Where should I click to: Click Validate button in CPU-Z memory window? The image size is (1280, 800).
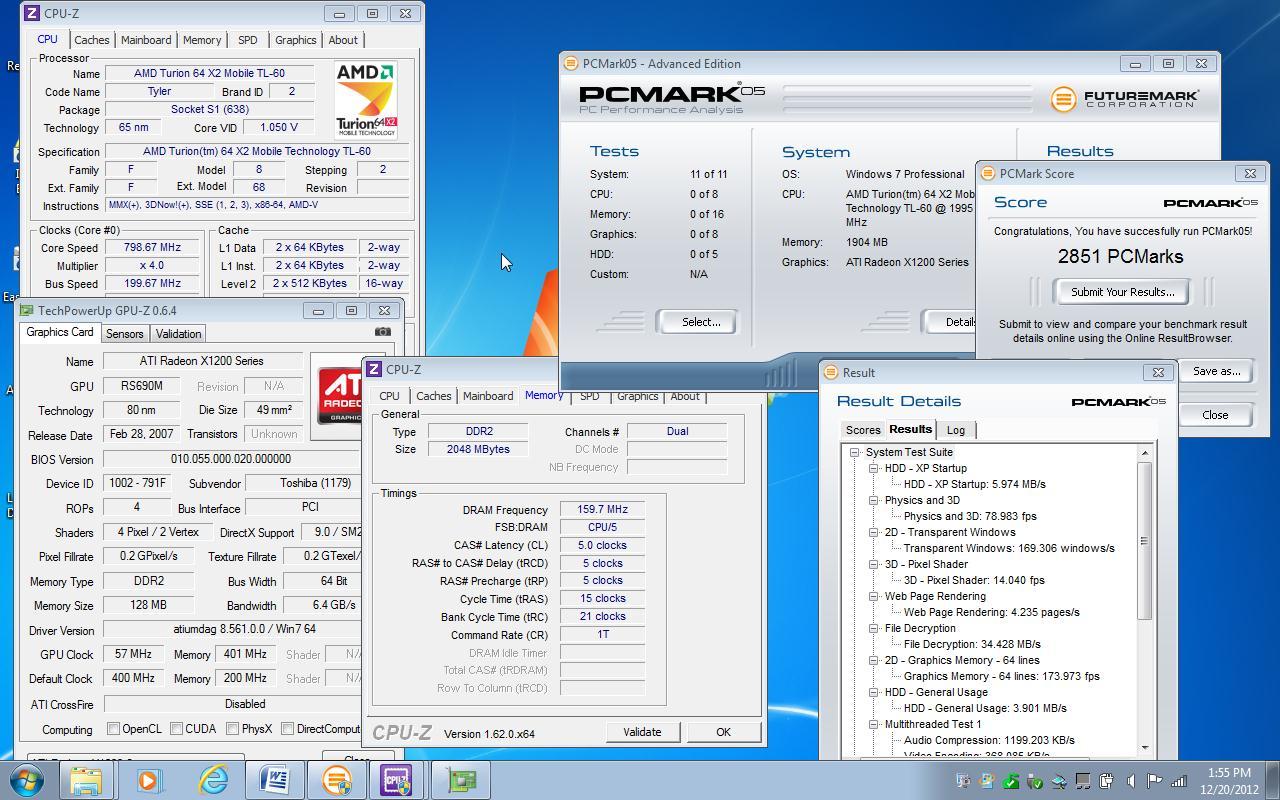(642, 732)
